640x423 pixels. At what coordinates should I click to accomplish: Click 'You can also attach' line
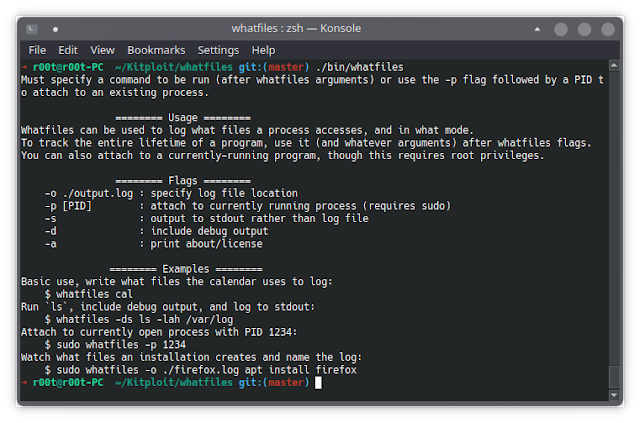click(x=283, y=156)
